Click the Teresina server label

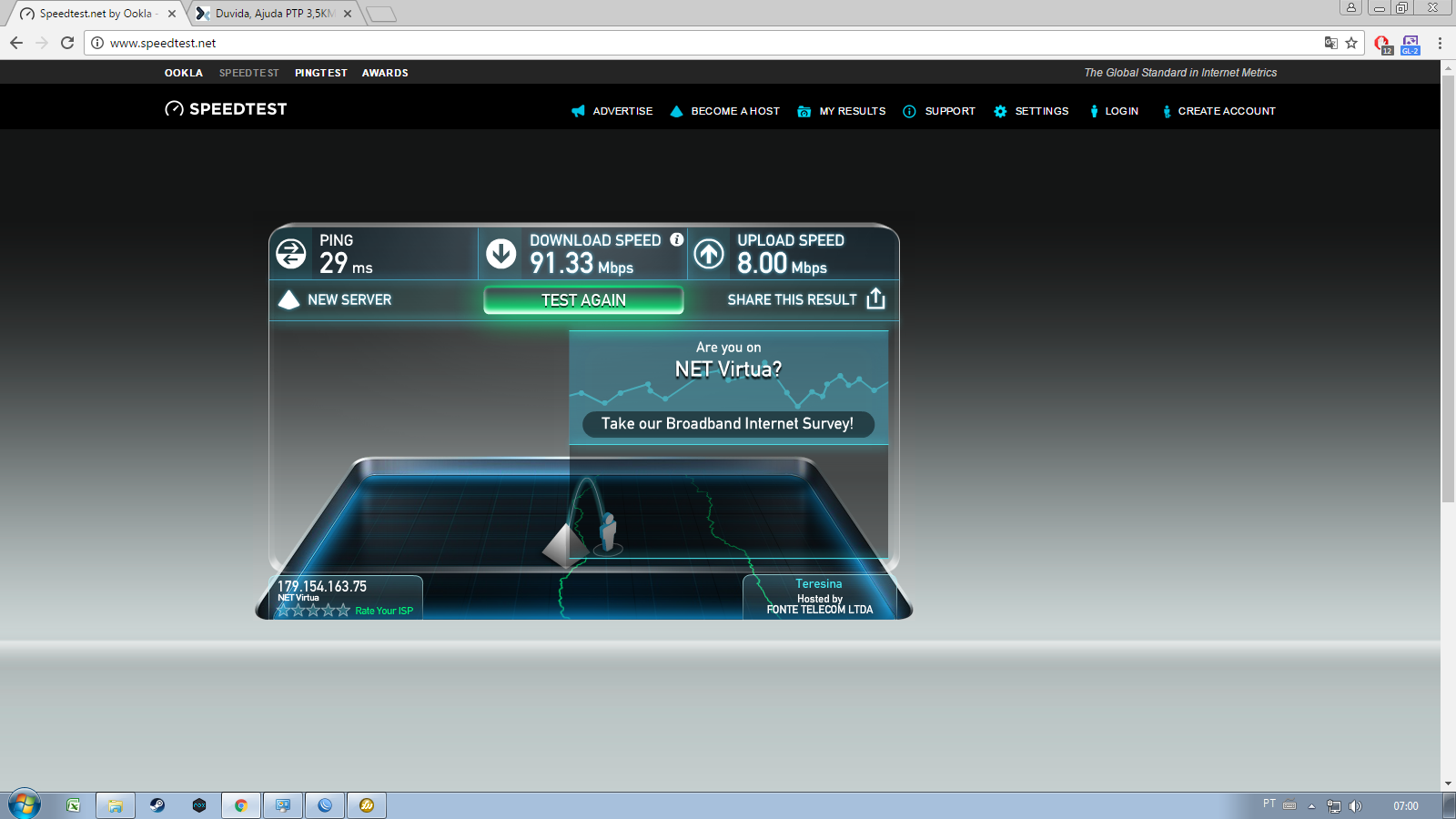[819, 584]
